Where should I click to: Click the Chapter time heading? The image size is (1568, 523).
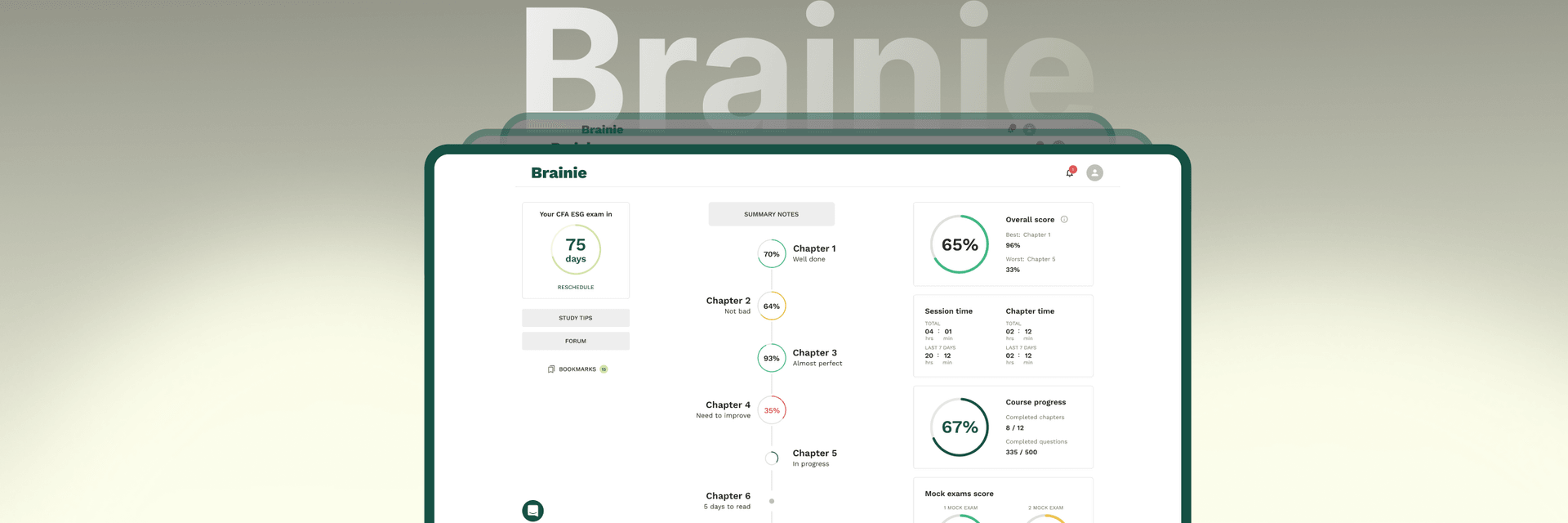pyautogui.click(x=1030, y=311)
